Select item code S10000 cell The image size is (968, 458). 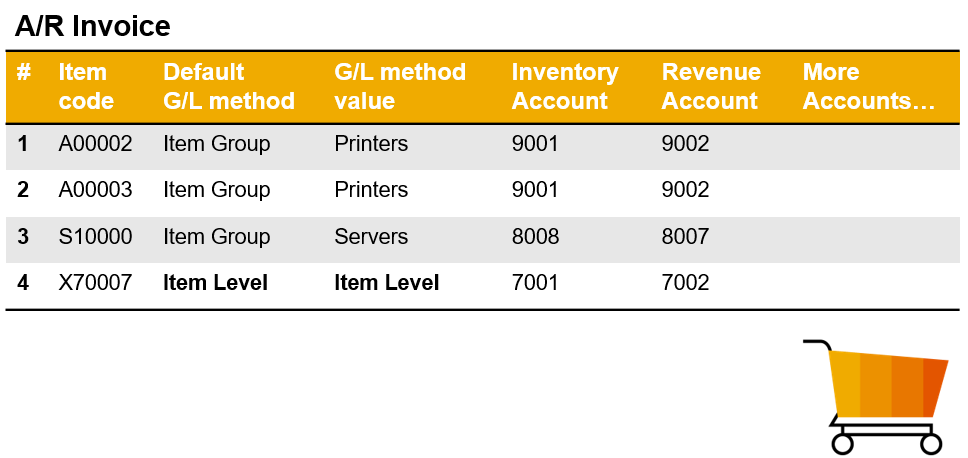click(95, 236)
